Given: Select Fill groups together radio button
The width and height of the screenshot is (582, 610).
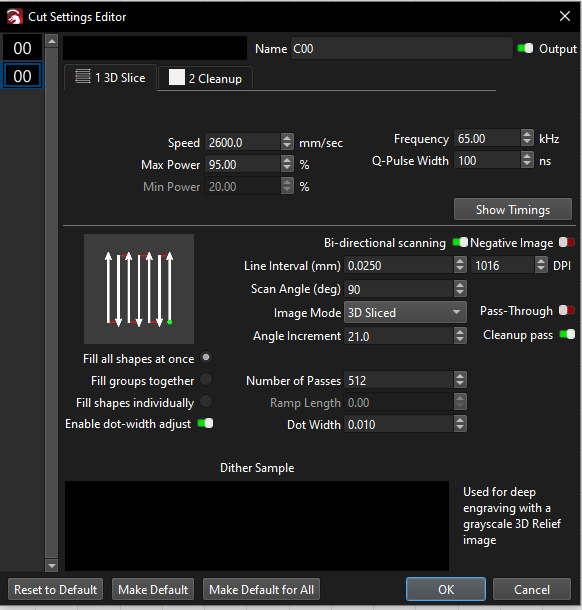Looking at the screenshot, I should 206,379.
